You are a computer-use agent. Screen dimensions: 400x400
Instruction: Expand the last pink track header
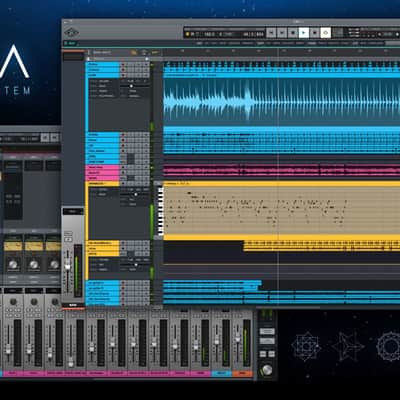(x=102, y=178)
